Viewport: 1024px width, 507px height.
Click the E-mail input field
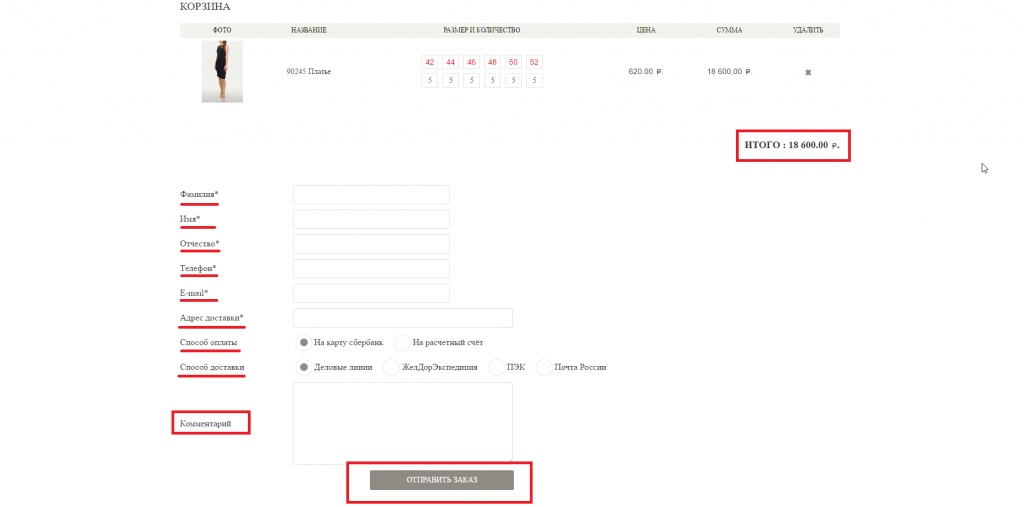click(371, 293)
